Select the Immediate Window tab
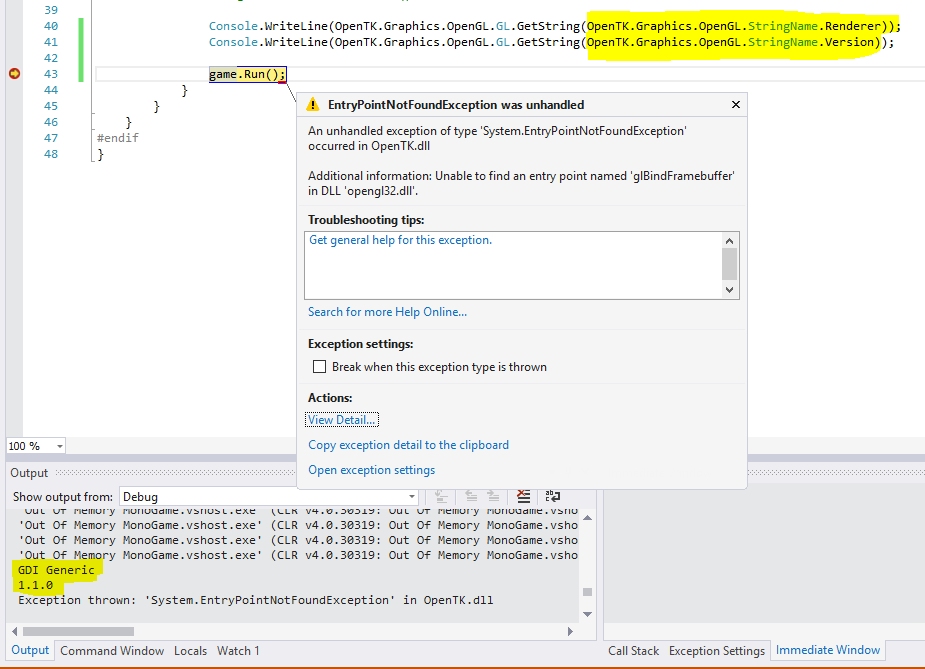The height and width of the screenshot is (669, 925). (828, 650)
